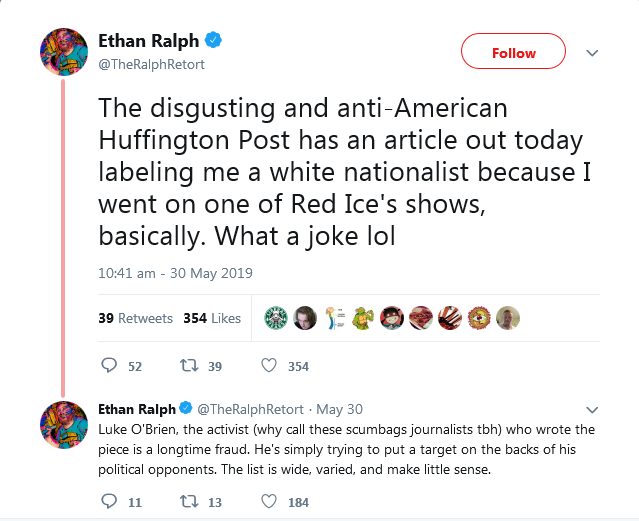Screen dimensions: 639x521
Task: Click the May 30 date on the reply tweet
Action: (x=339, y=409)
